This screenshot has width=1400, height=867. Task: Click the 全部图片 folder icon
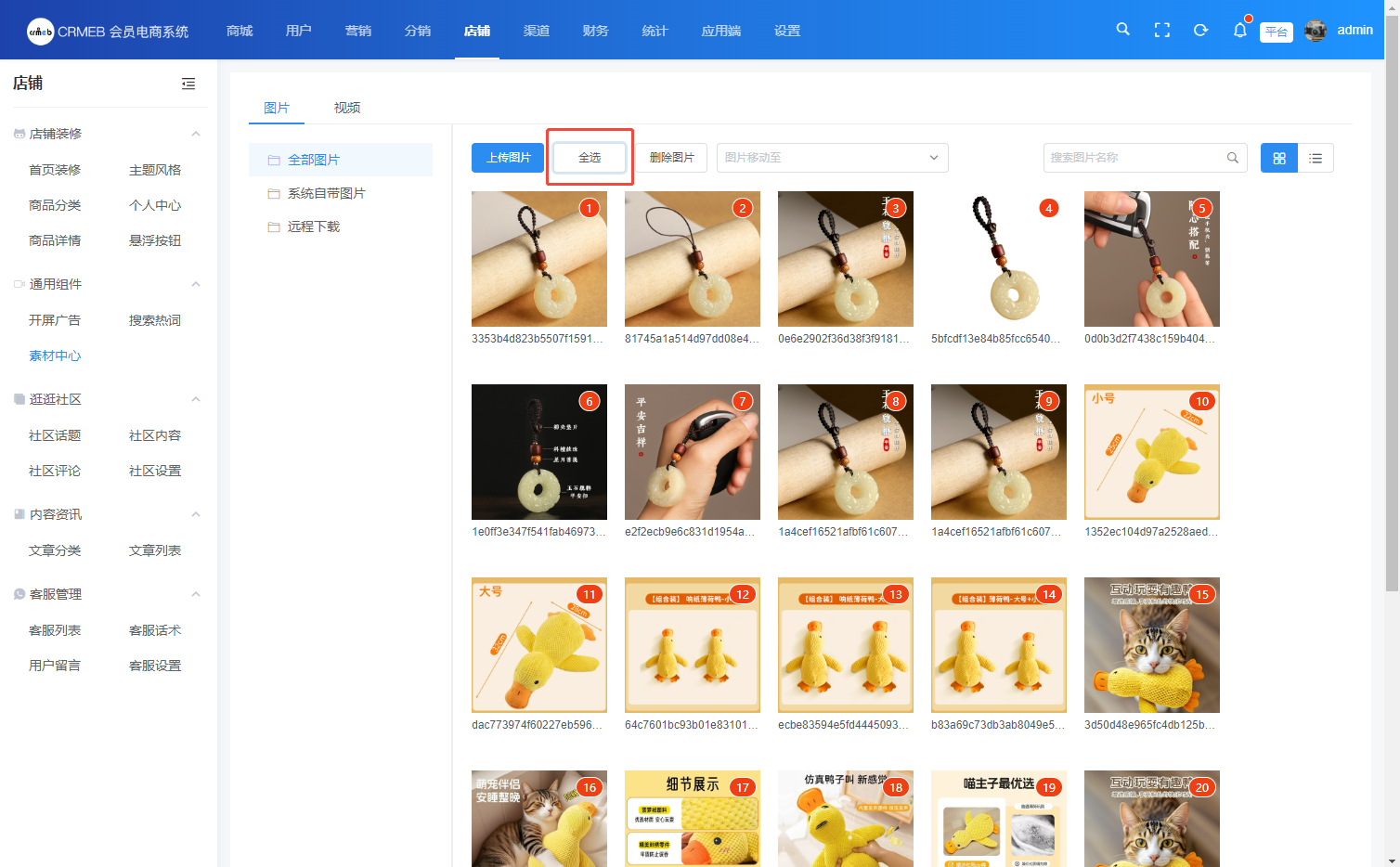[274, 160]
